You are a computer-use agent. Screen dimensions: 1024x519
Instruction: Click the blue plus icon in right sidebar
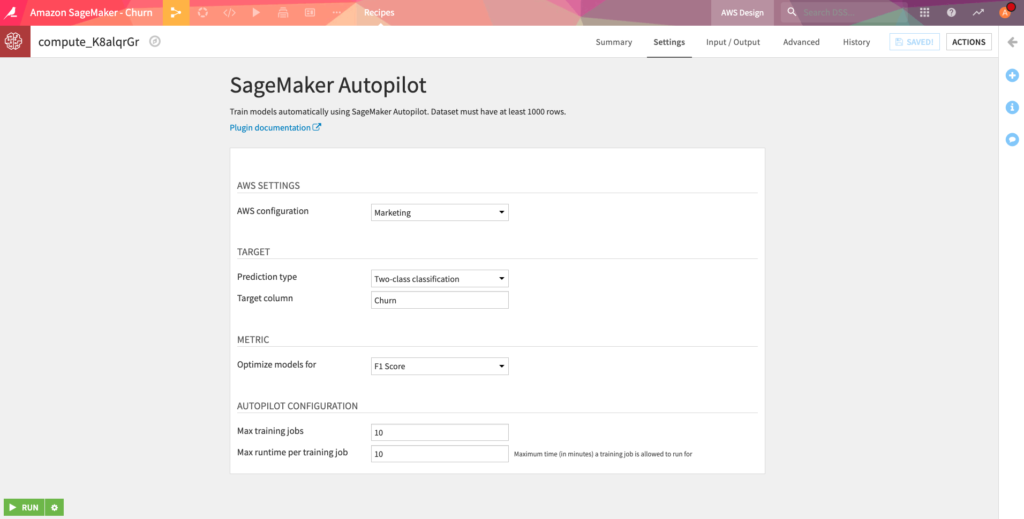click(1012, 75)
